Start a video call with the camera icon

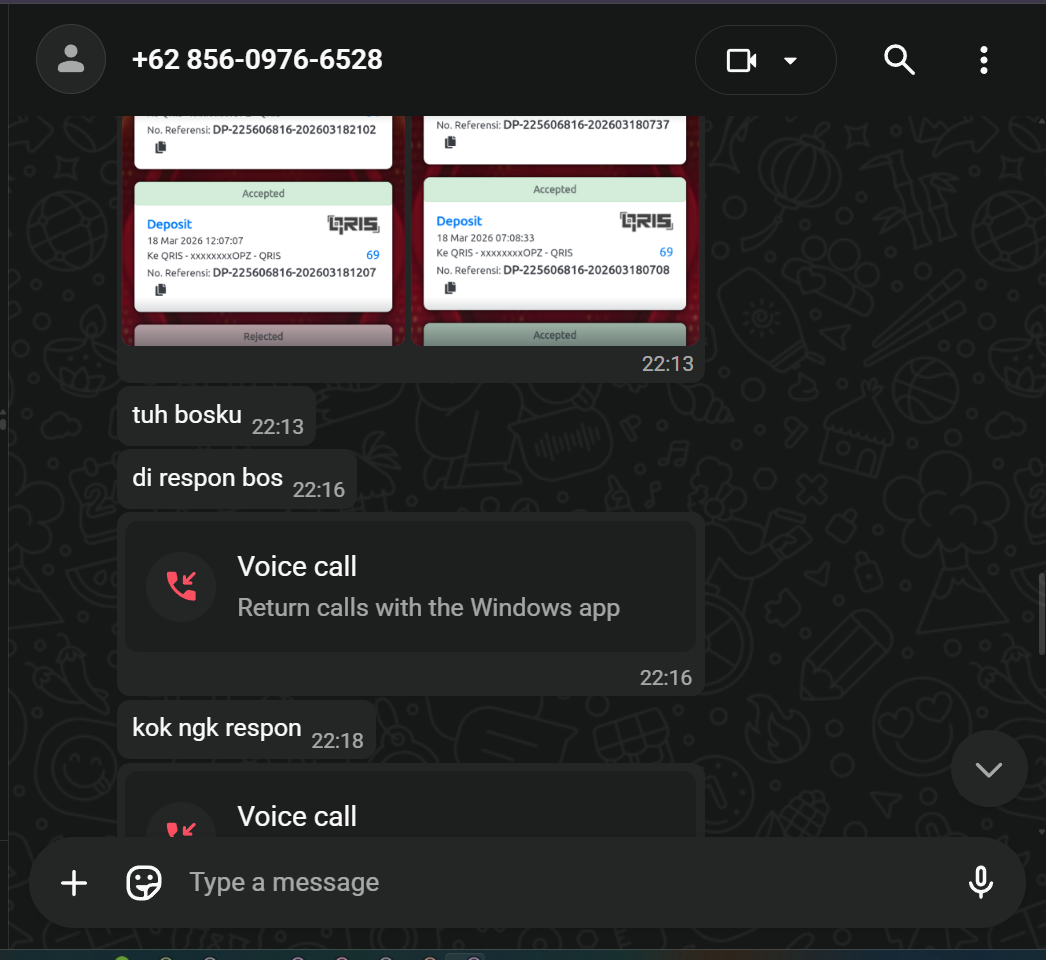(741, 61)
